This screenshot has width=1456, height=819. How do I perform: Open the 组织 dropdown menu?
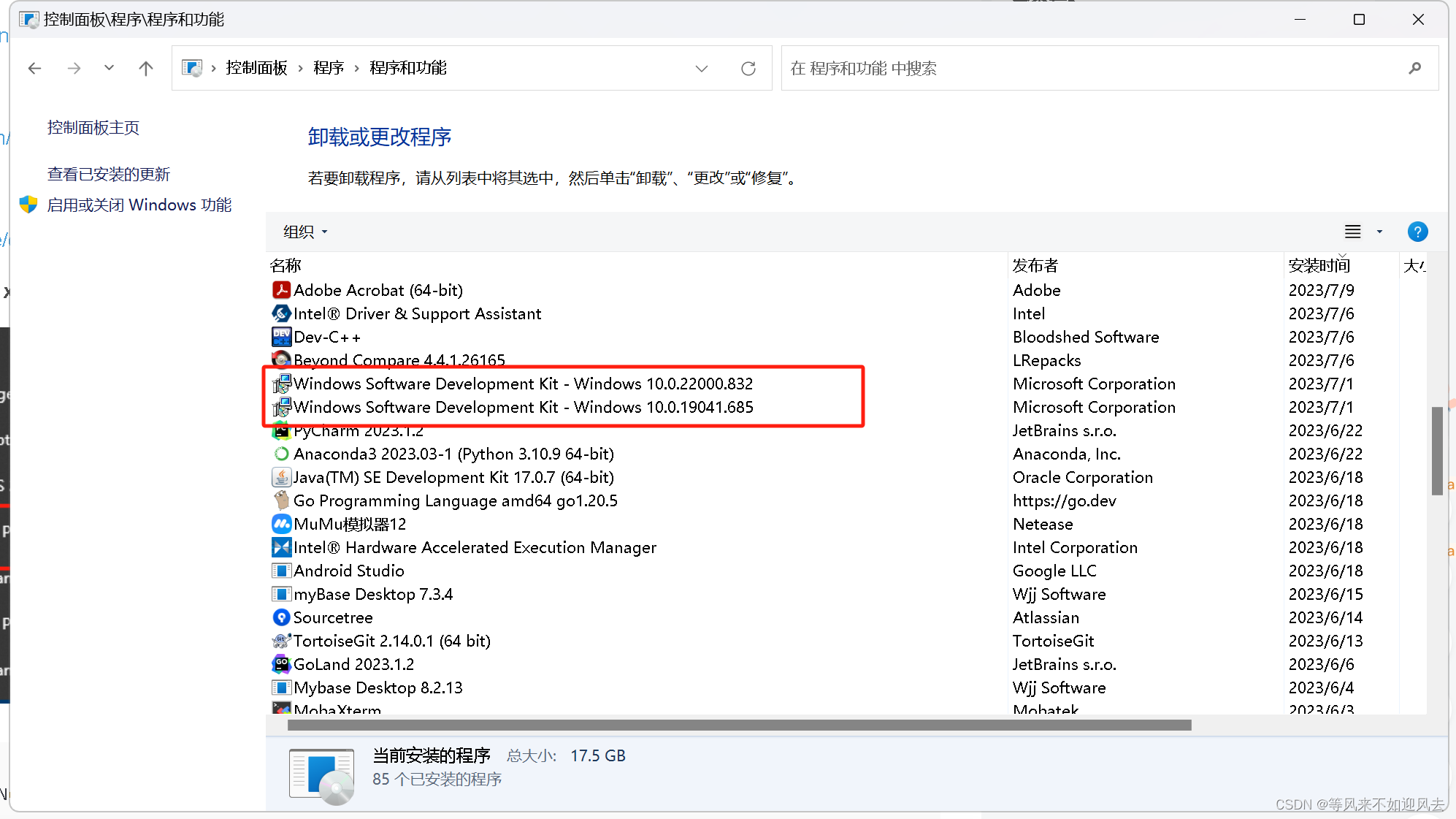[x=305, y=232]
